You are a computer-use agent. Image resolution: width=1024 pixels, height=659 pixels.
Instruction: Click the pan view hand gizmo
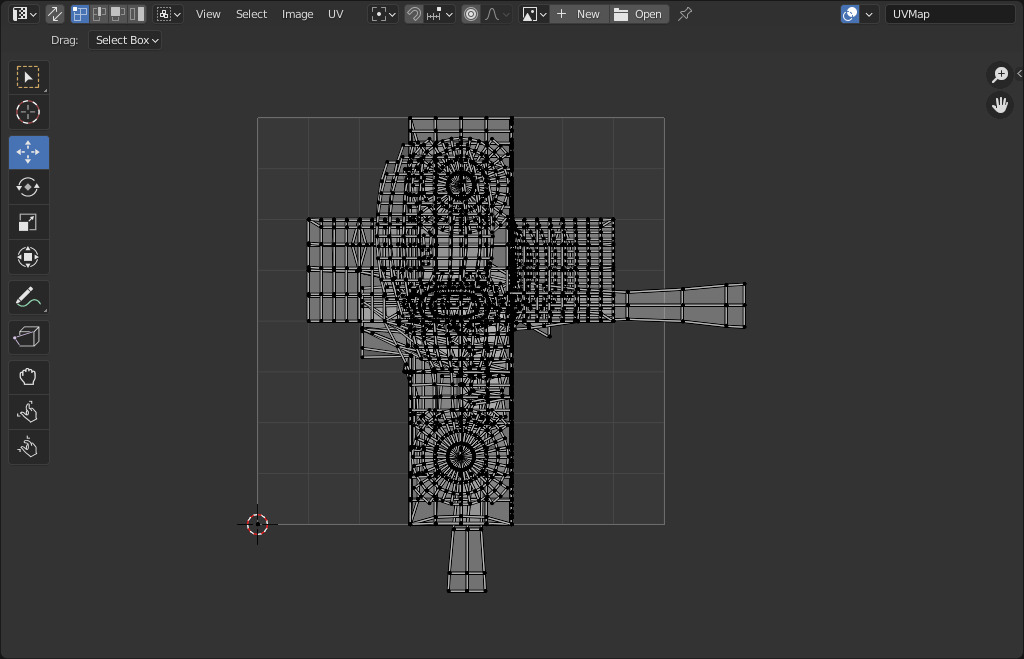[1000, 105]
